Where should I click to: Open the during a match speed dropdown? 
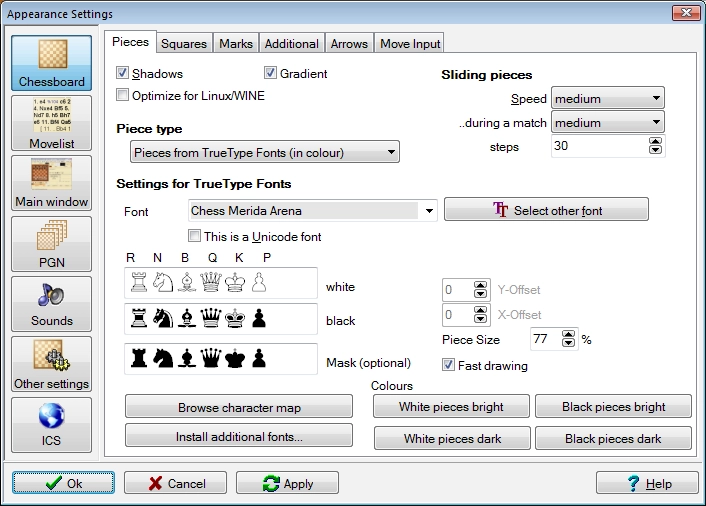coord(608,122)
